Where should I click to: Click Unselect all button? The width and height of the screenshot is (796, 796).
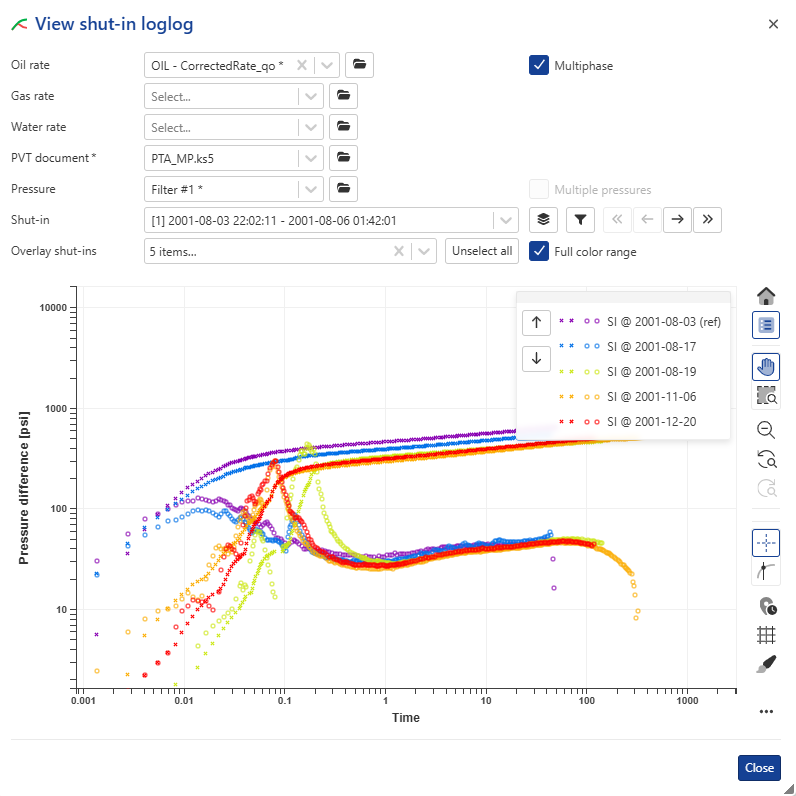pyautogui.click(x=481, y=251)
